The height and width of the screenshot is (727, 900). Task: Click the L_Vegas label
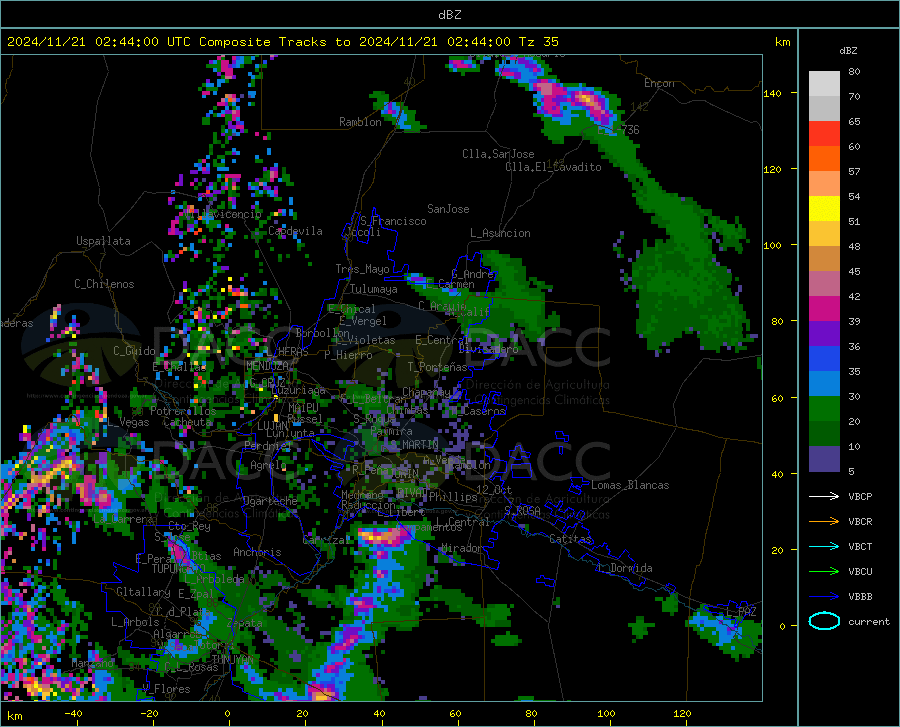[x=129, y=422]
